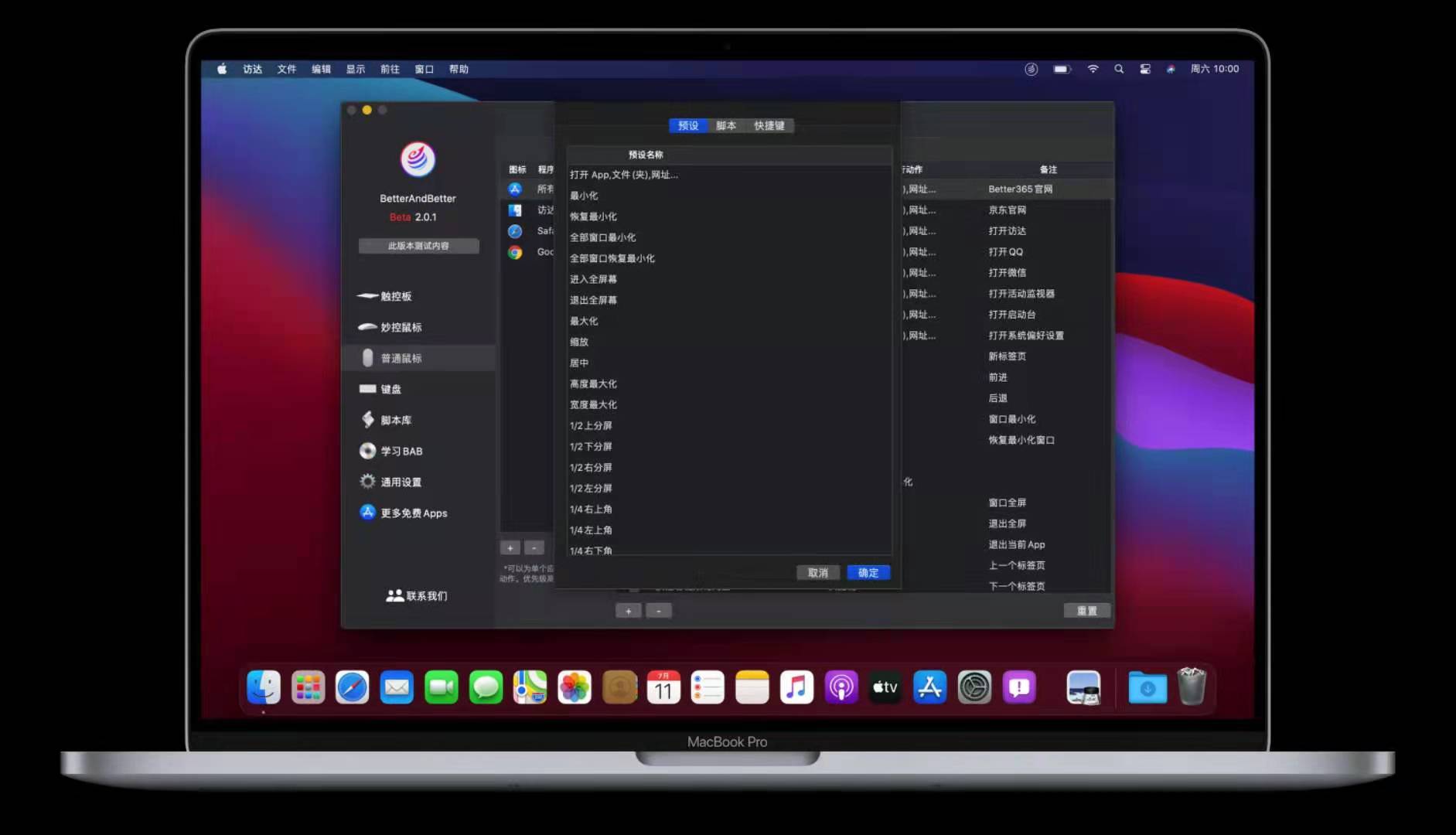1456x835 pixels.
Task: Confirm the preset with 确定
Action: 868,573
